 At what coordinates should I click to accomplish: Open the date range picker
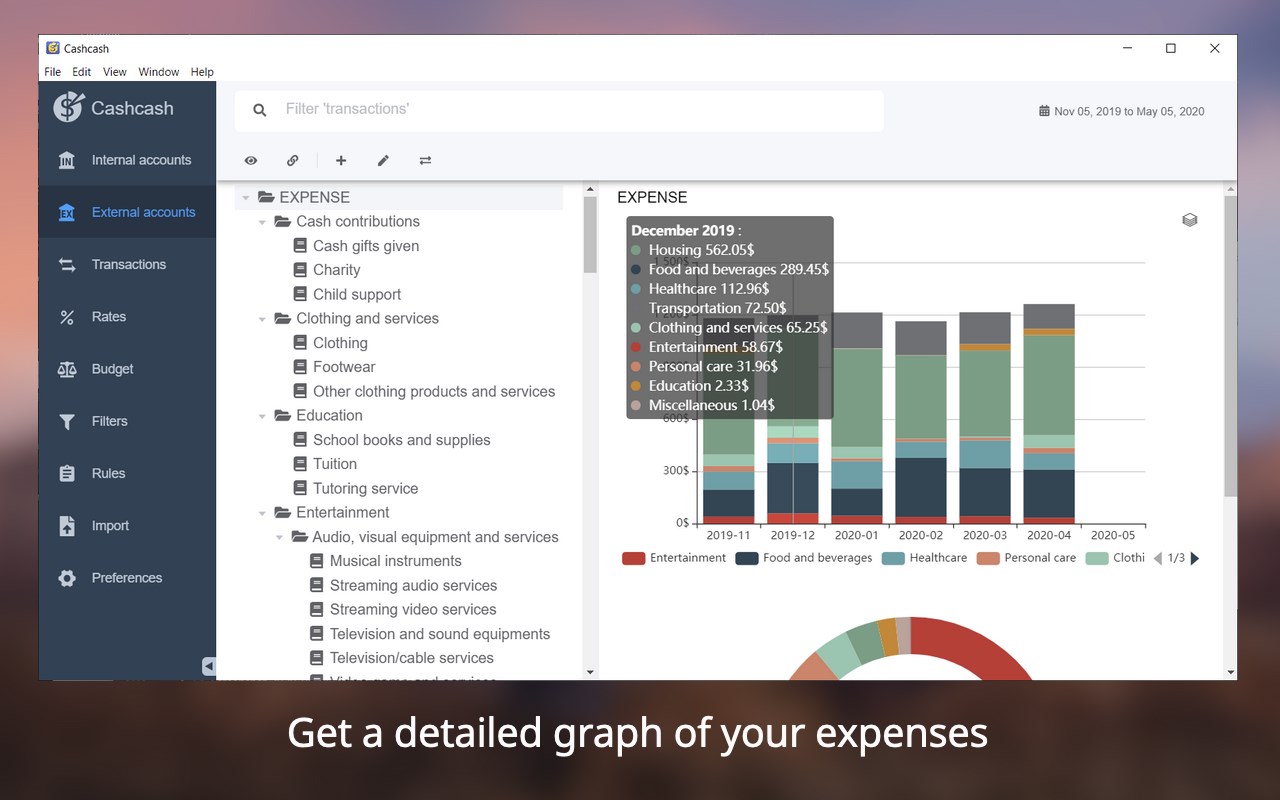[1122, 111]
